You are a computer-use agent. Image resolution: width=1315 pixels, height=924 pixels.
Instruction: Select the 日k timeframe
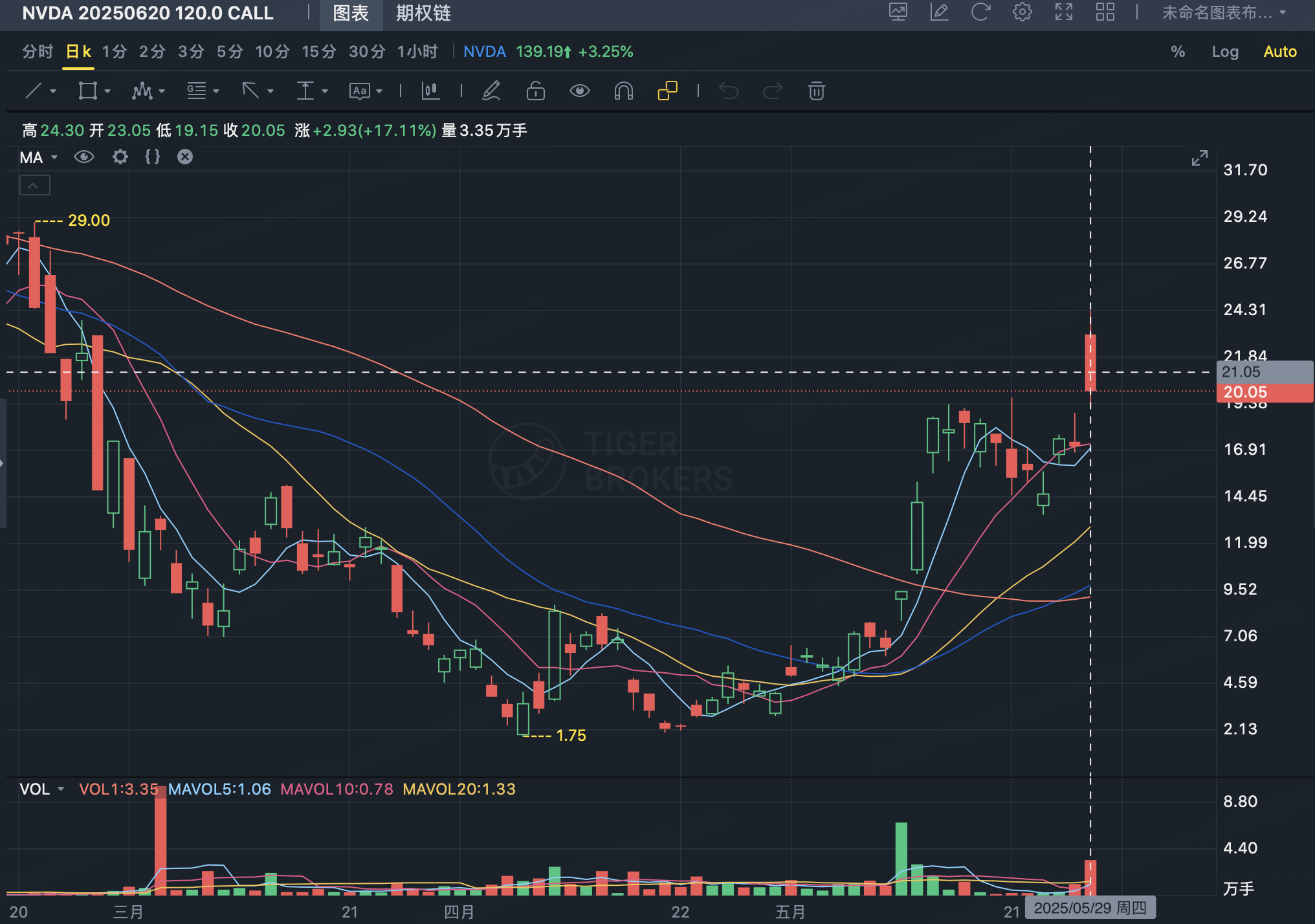pyautogui.click(x=78, y=52)
